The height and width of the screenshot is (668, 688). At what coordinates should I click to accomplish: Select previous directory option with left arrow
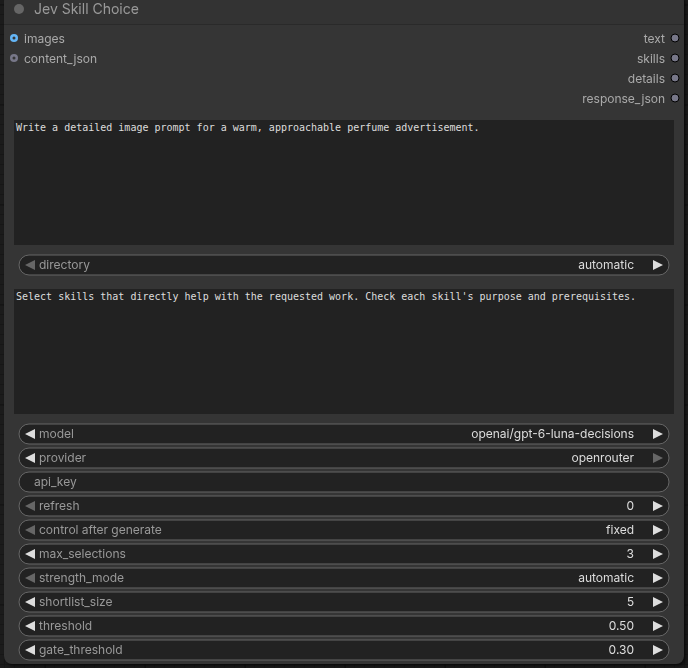click(x=30, y=265)
